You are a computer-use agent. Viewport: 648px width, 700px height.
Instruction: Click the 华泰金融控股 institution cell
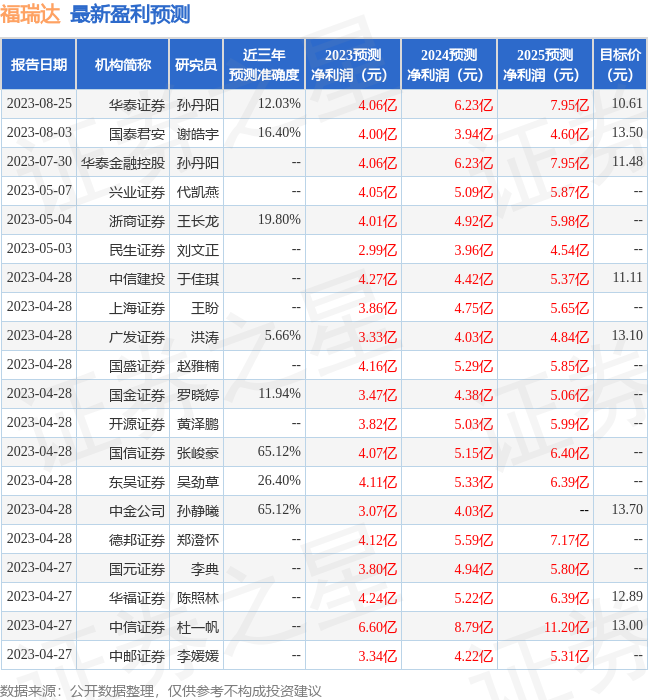(123, 163)
